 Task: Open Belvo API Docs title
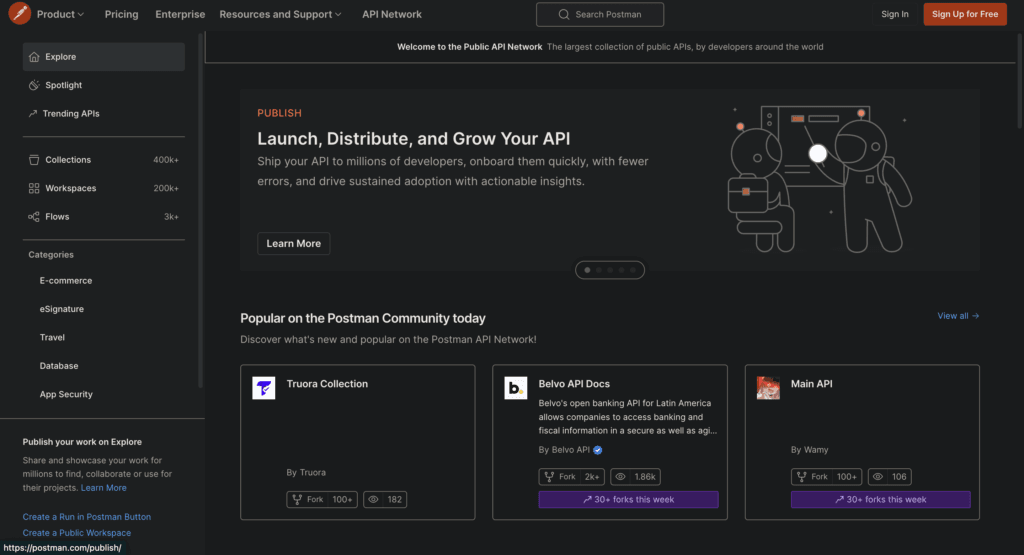click(x=574, y=384)
